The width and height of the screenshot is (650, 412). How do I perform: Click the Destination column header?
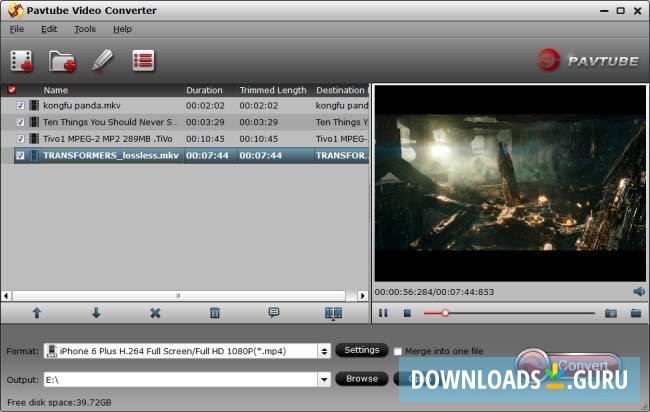coord(342,90)
